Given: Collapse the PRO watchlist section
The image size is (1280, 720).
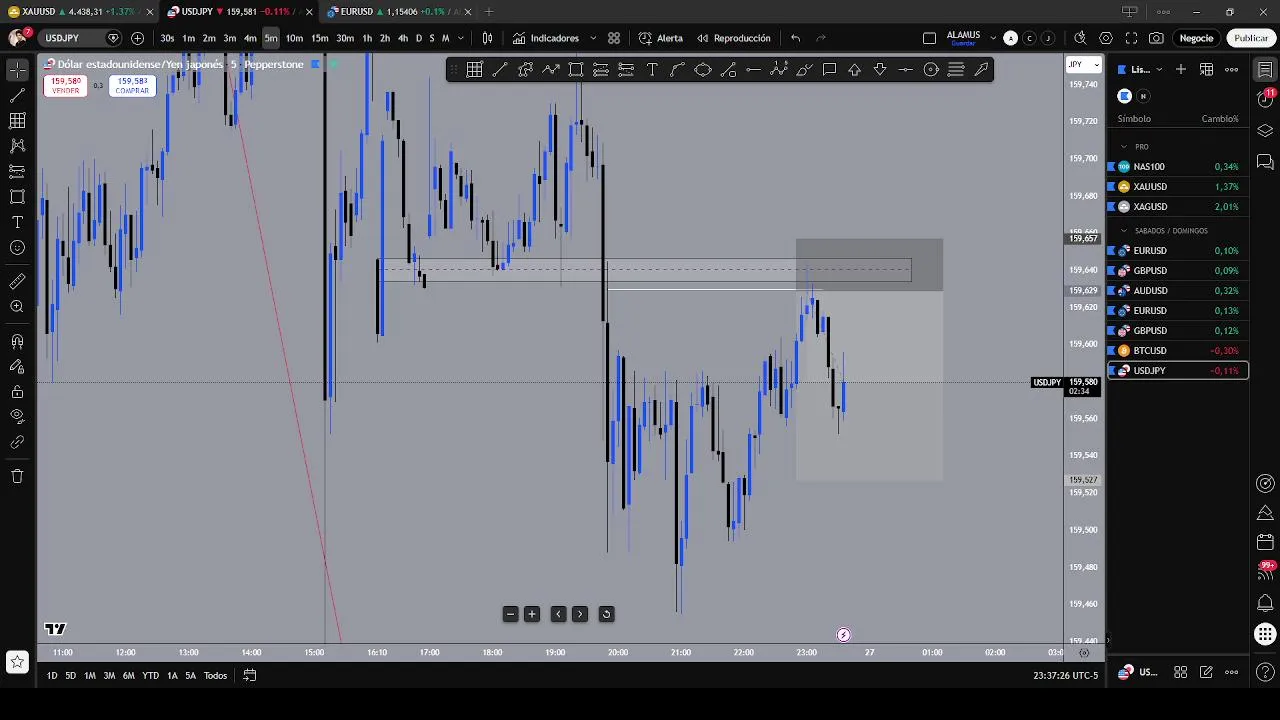Looking at the screenshot, I should (1124, 147).
